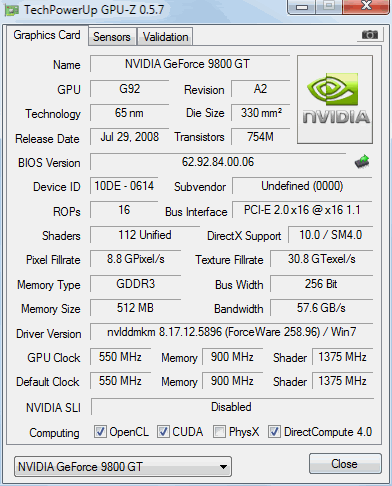392x486 pixels.
Task: Click the GPU-Z title bar app icon
Action: [x=11, y=10]
